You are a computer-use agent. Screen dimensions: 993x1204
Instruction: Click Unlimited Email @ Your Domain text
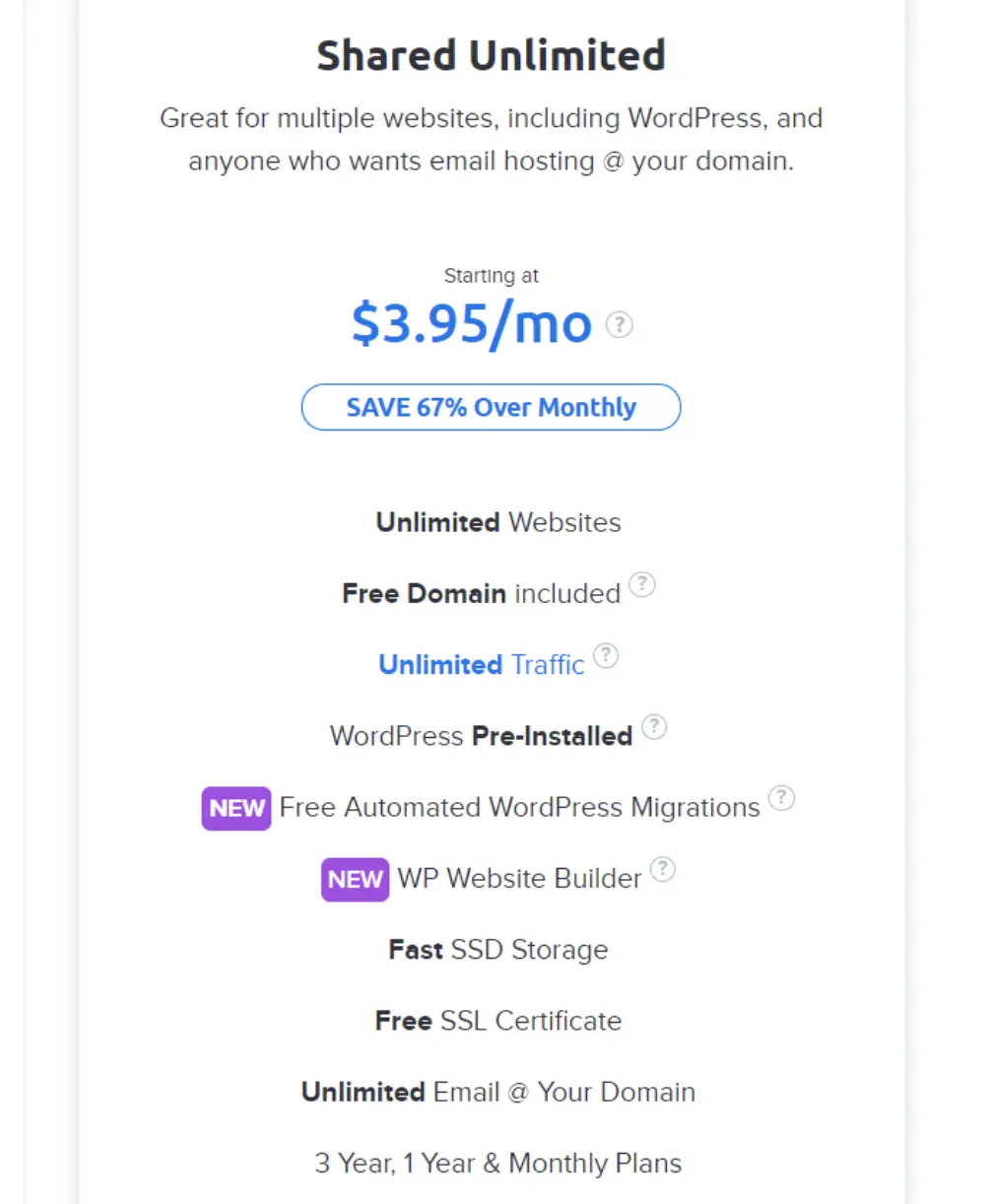pyautogui.click(x=497, y=1092)
